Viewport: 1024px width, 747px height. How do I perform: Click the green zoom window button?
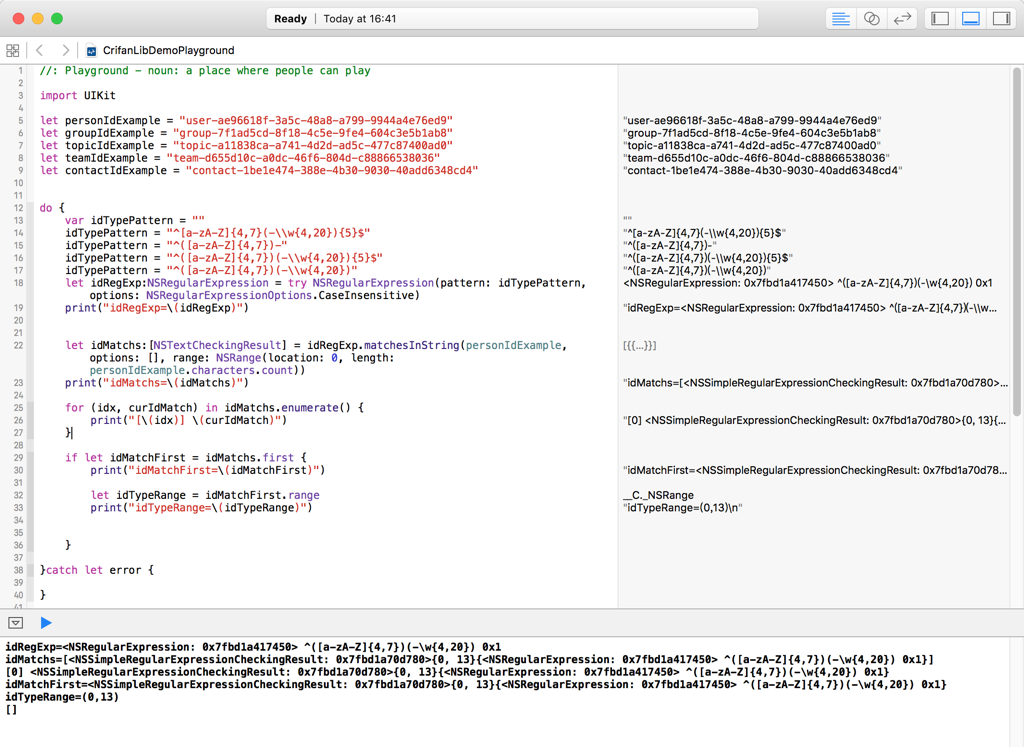57,19
